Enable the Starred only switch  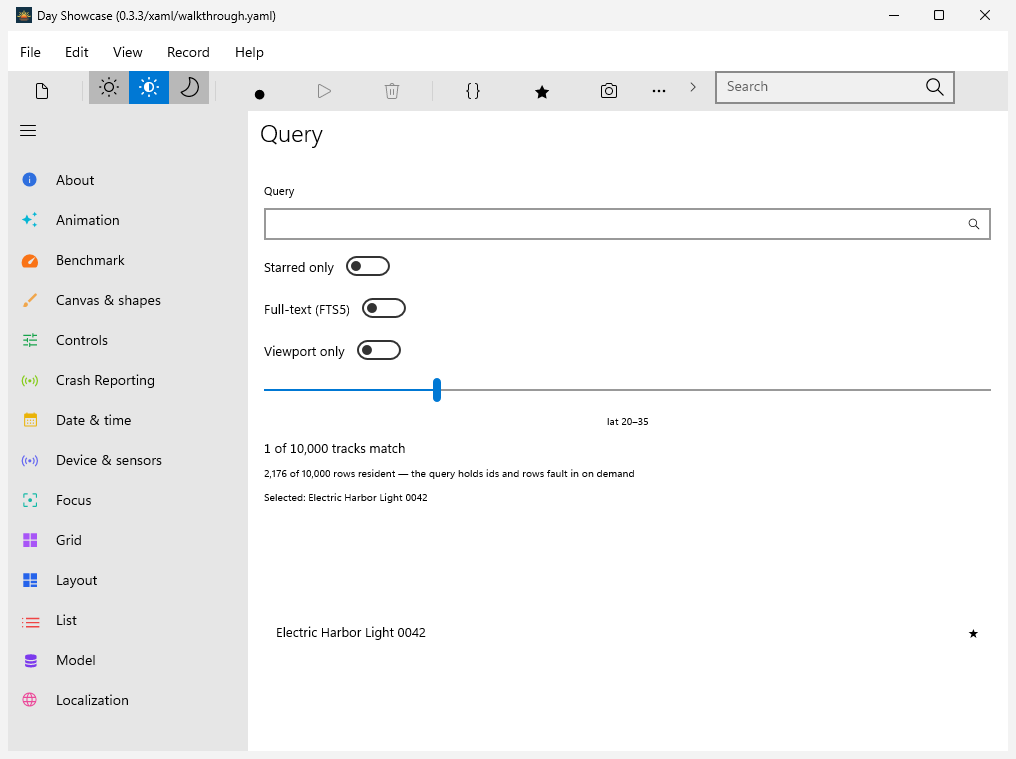point(367,266)
